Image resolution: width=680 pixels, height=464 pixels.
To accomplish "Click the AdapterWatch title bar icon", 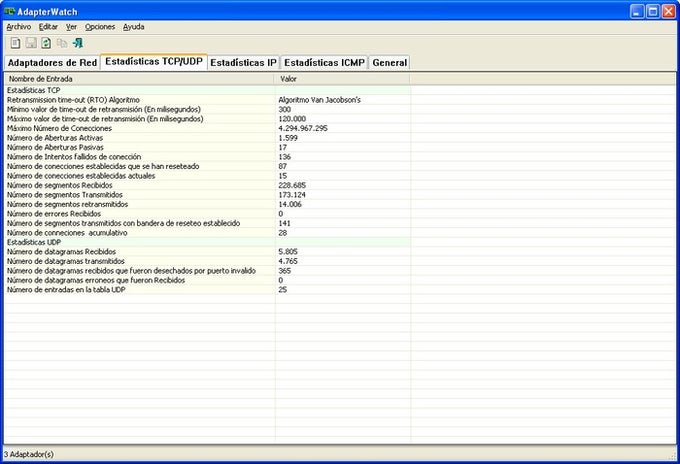I will tap(9, 11).
